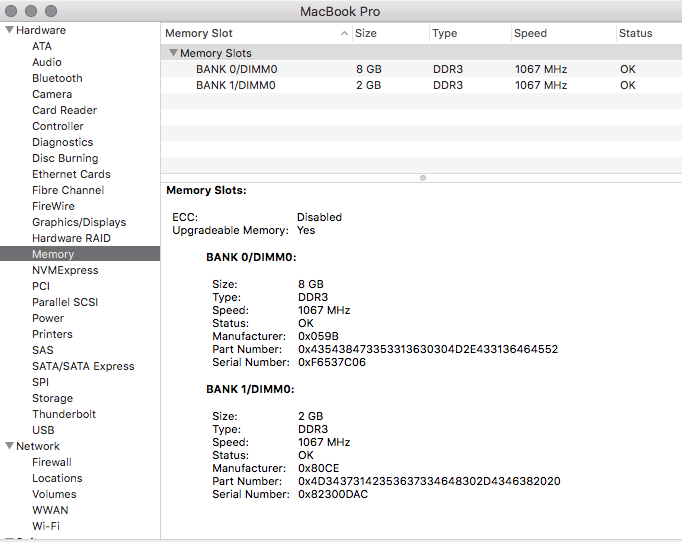
Task: Select Volumes under Network
Action: click(x=54, y=494)
